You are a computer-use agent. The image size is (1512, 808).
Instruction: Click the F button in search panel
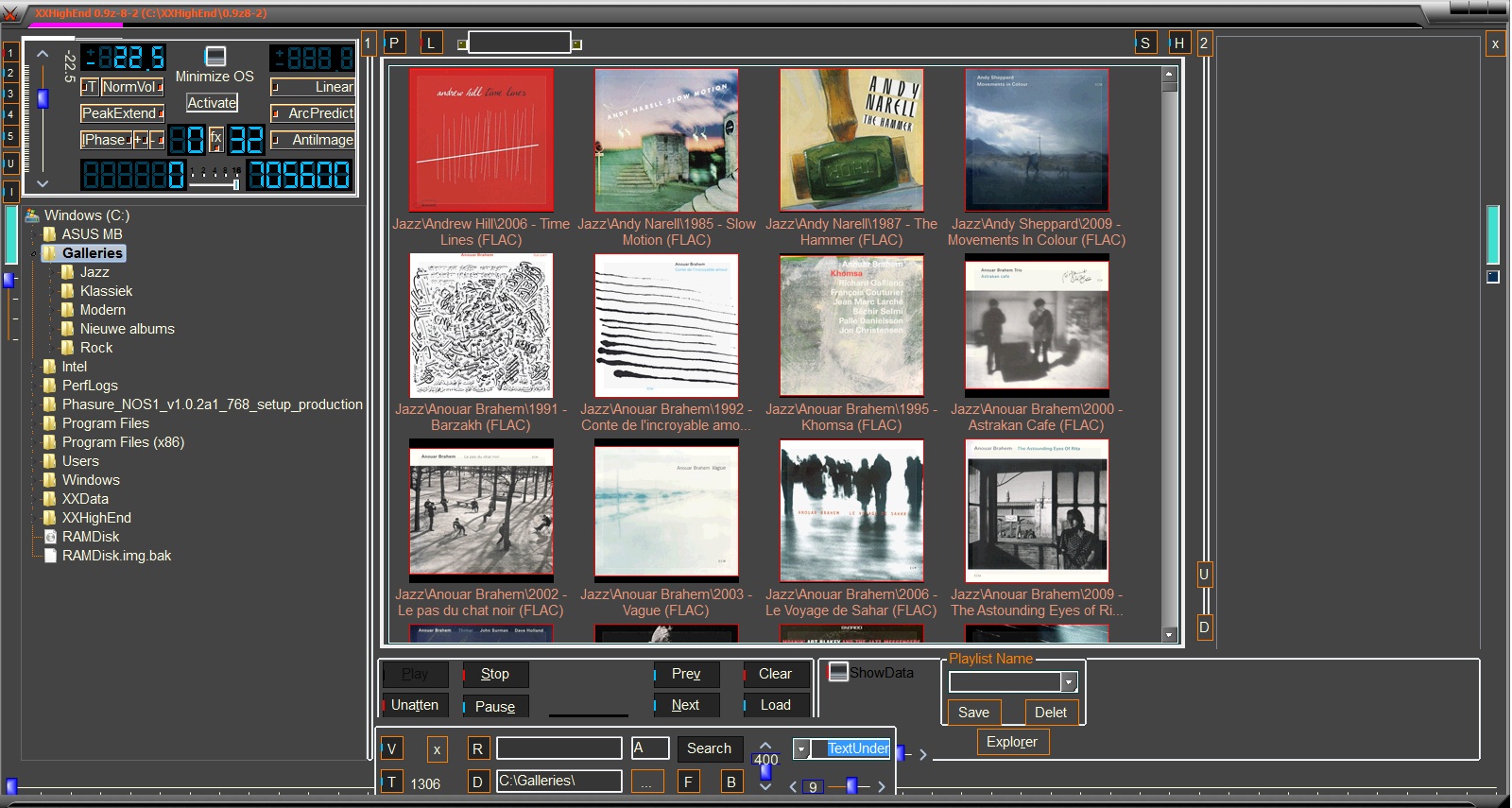tap(689, 782)
